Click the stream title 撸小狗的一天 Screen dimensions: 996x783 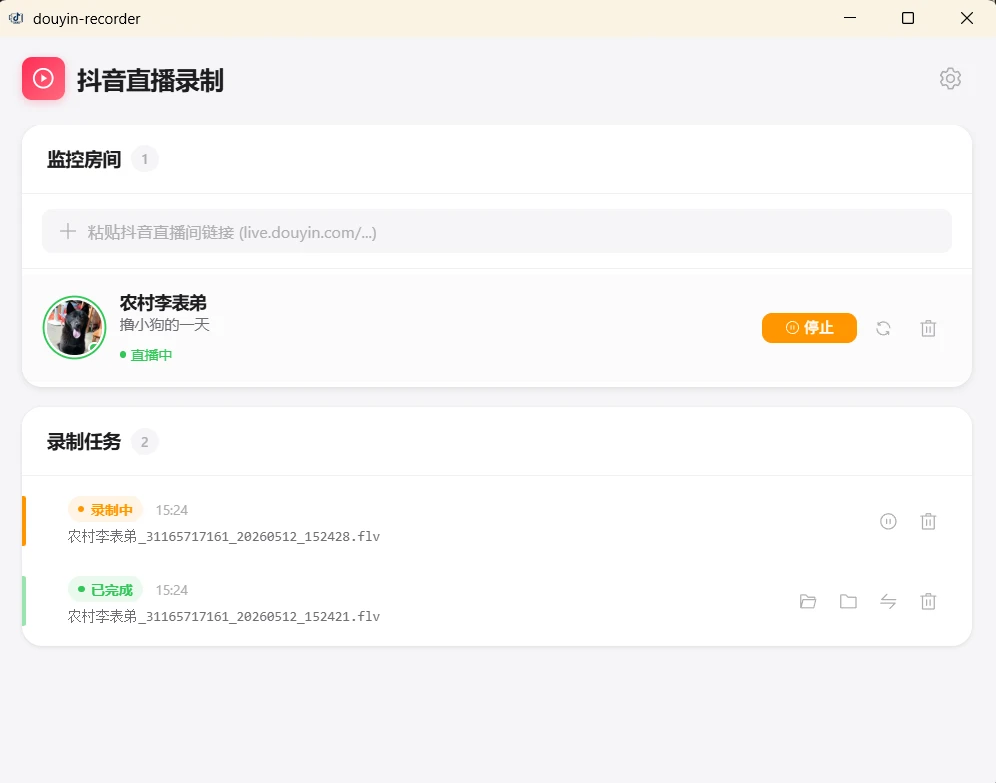(x=165, y=325)
